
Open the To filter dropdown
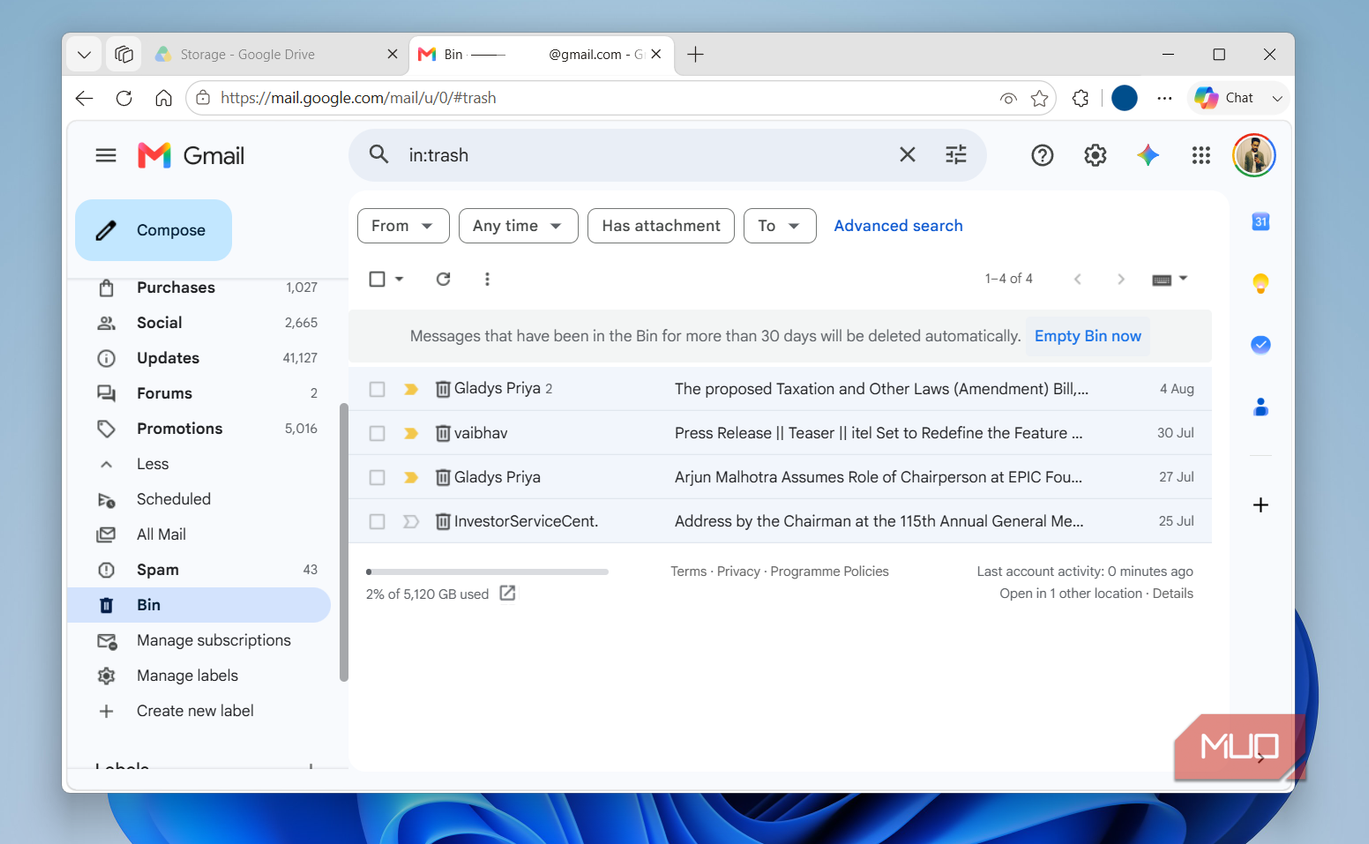780,226
